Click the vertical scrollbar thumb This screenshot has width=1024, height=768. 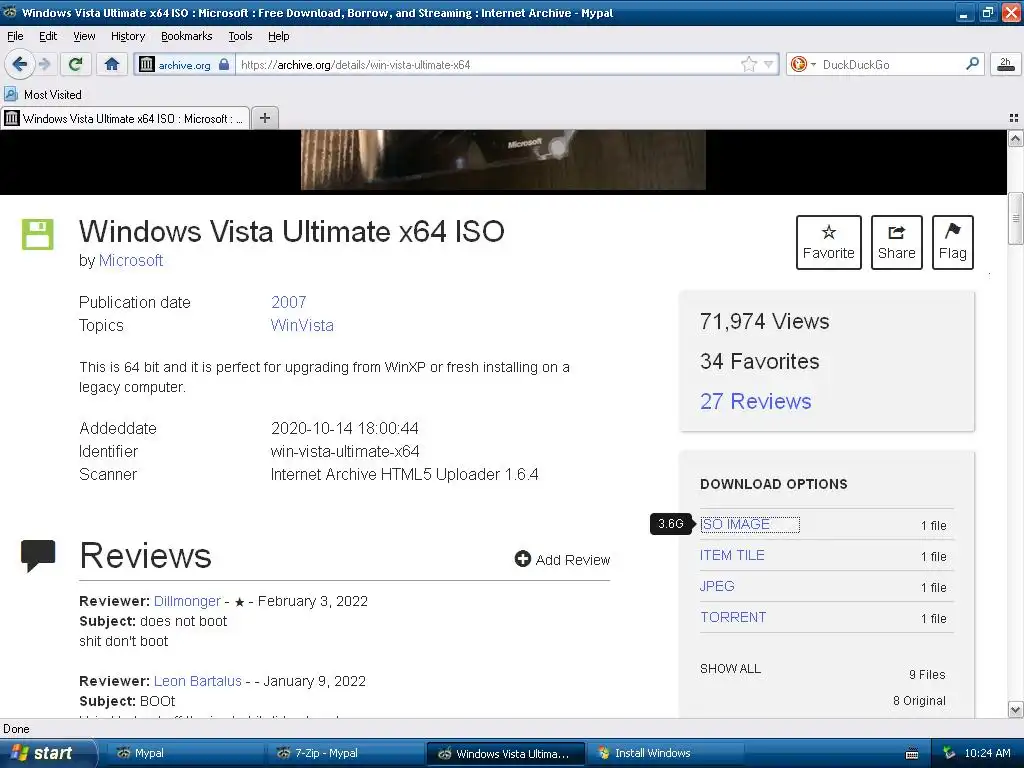(1015, 218)
